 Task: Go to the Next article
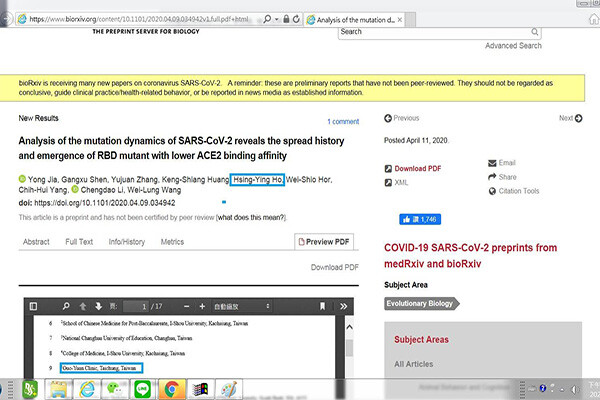coord(571,118)
